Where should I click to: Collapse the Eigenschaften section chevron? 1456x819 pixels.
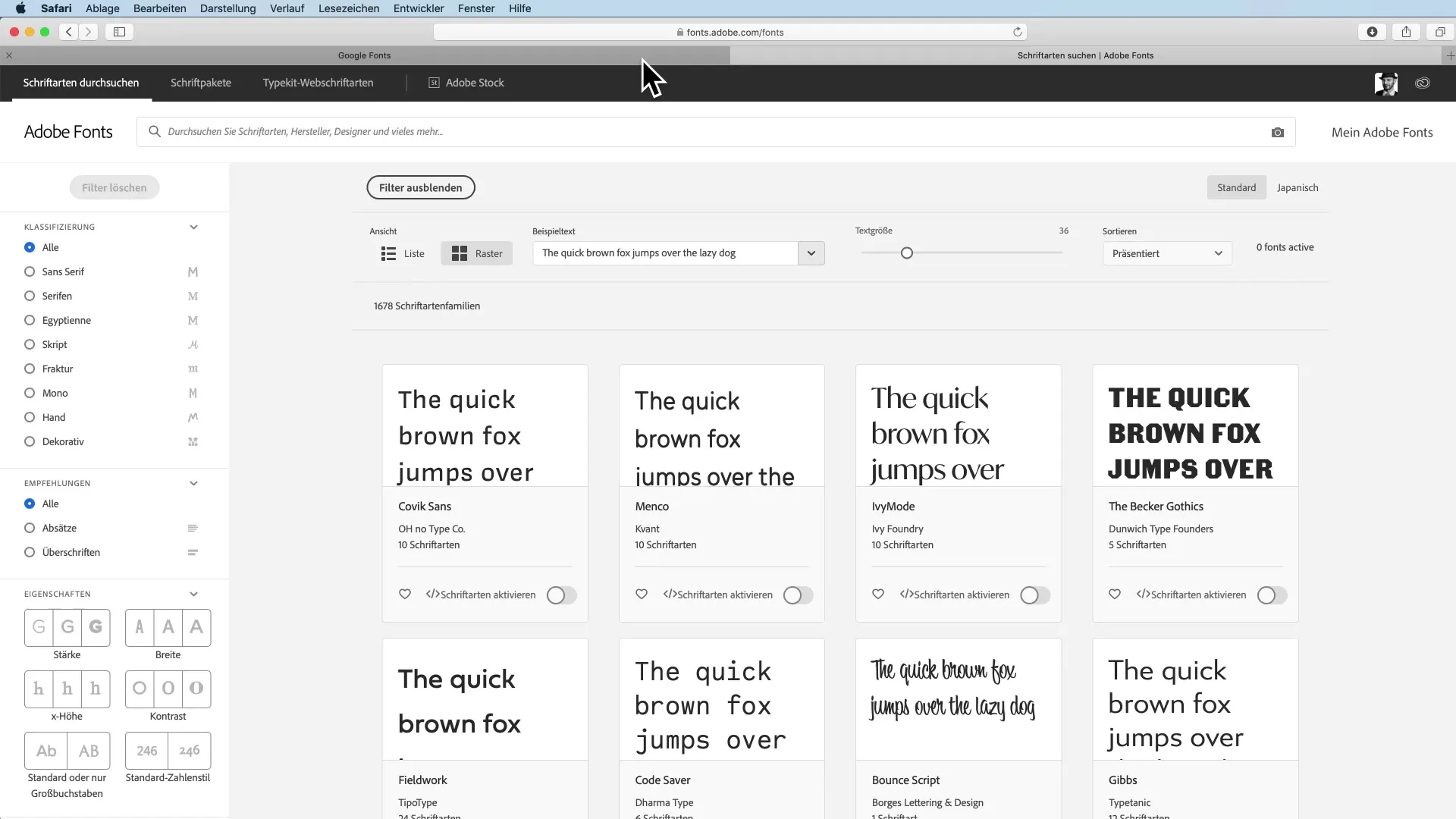193,594
